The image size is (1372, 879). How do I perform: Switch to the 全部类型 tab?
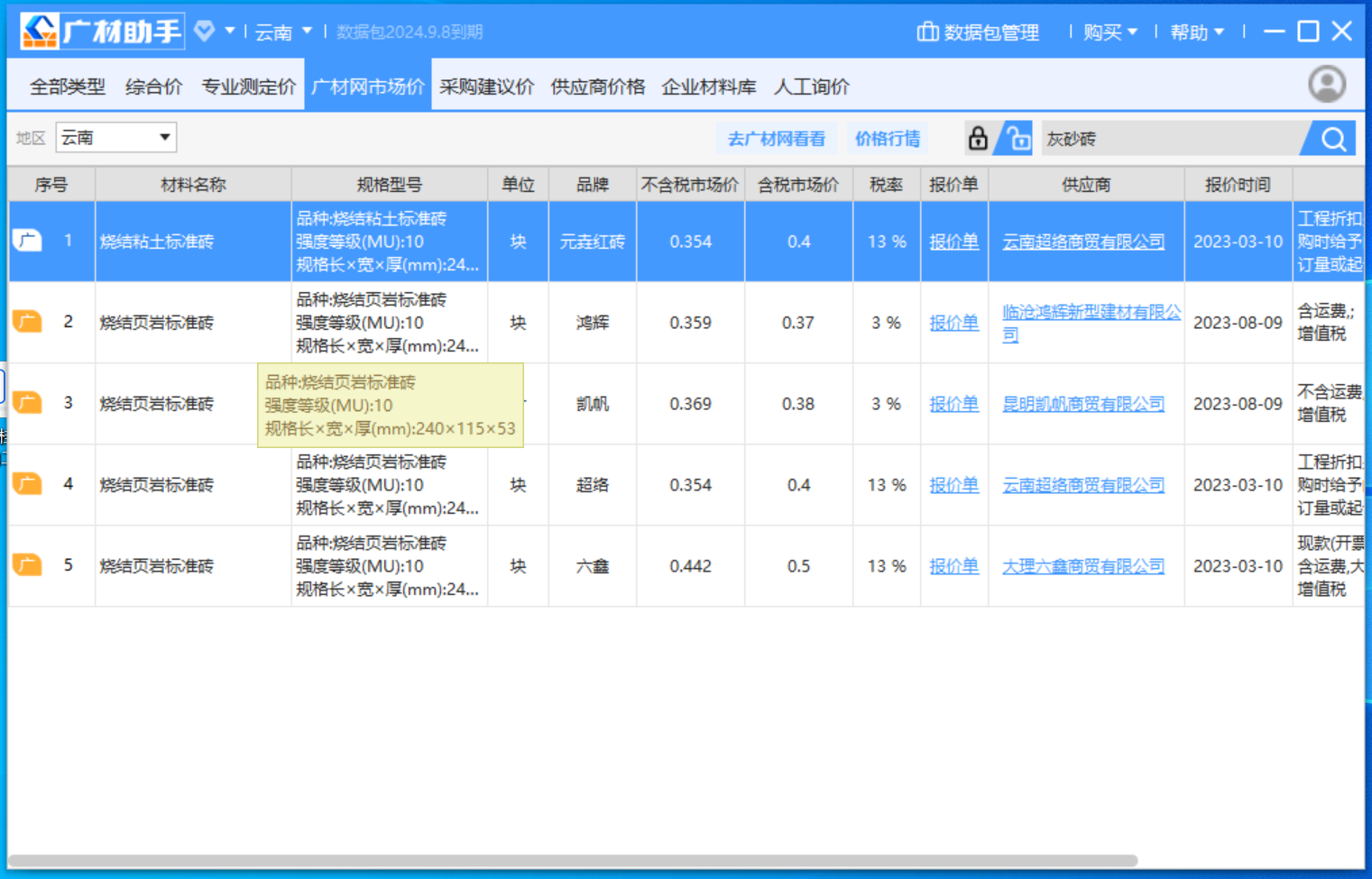(x=68, y=87)
